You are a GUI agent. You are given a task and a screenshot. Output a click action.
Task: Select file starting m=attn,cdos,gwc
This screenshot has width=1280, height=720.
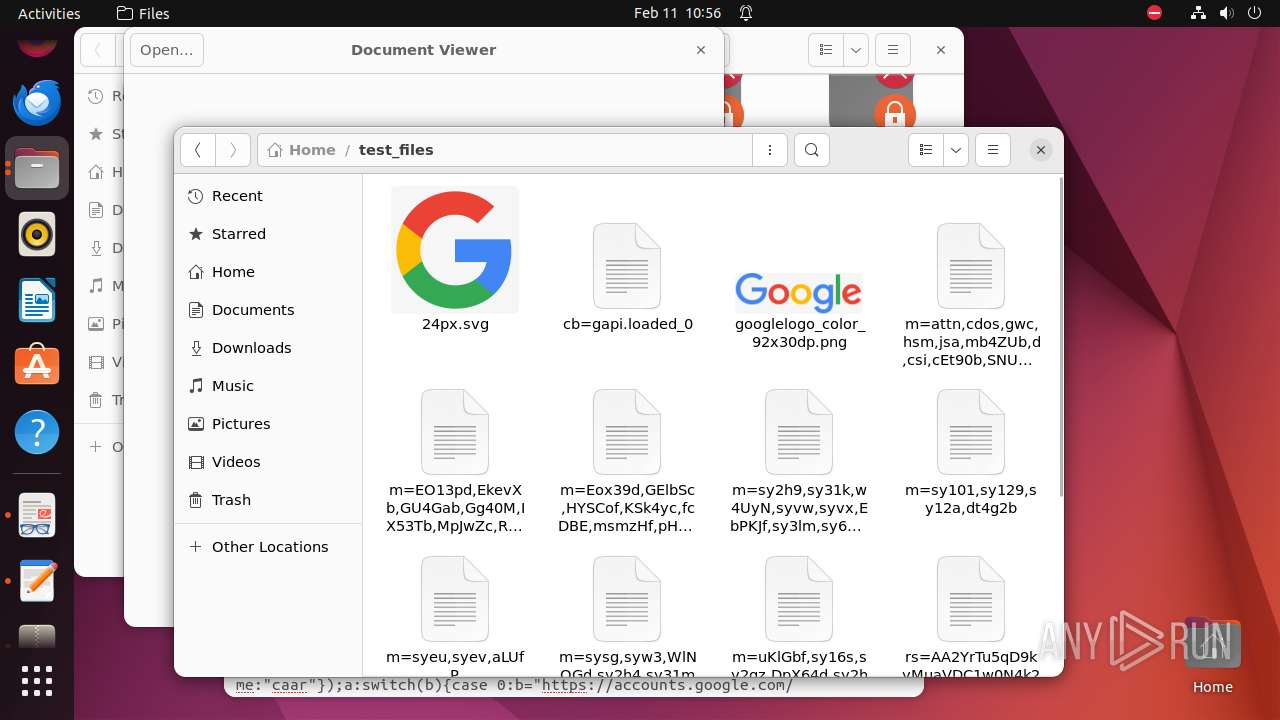[971, 294]
